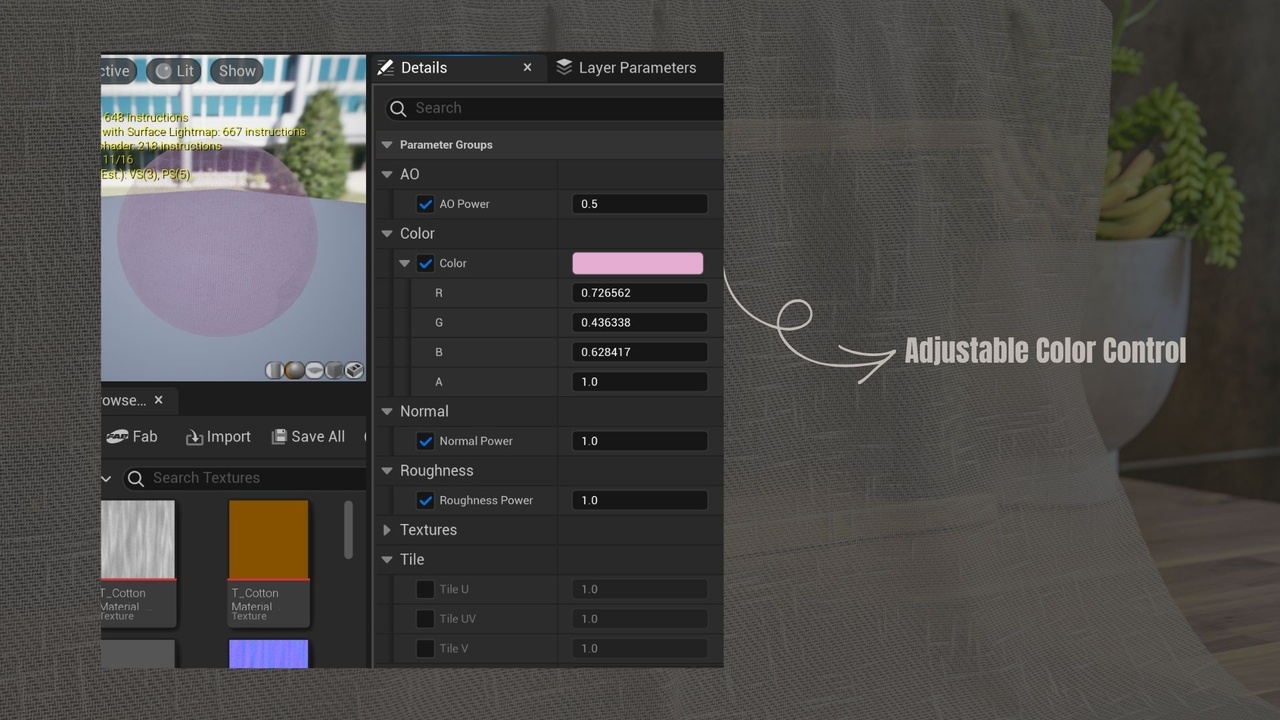Screen dimensions: 1280x720
Task: Focus the Search Textures box
Action: coord(245,478)
